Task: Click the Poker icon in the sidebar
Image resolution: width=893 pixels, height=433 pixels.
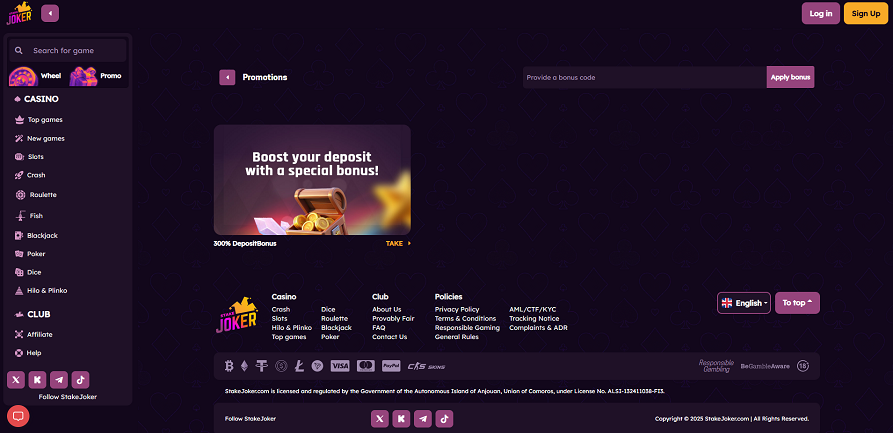Action: click(x=19, y=254)
